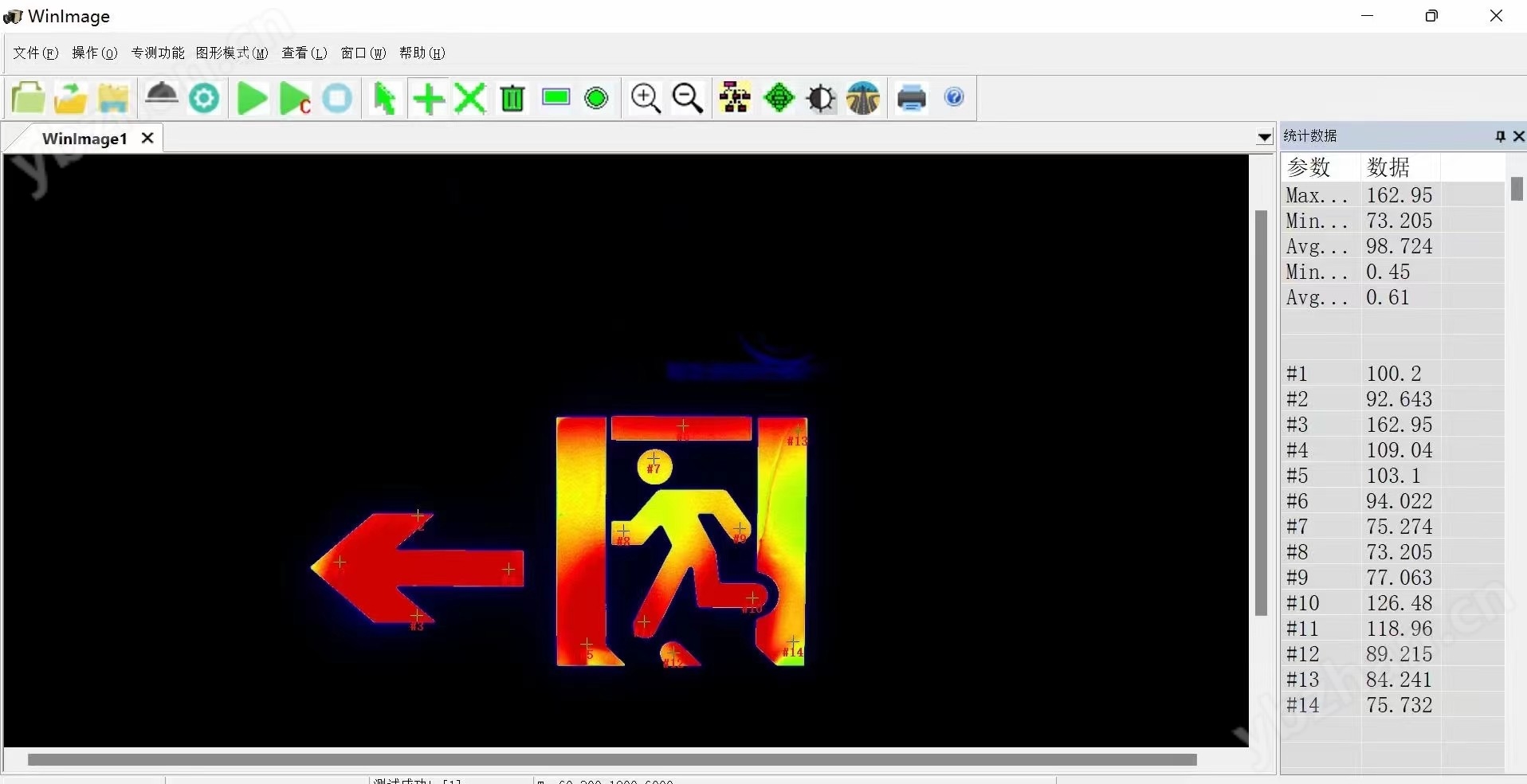Select the green circle region tool
Viewport: 1527px width, 784px height.
(x=596, y=98)
